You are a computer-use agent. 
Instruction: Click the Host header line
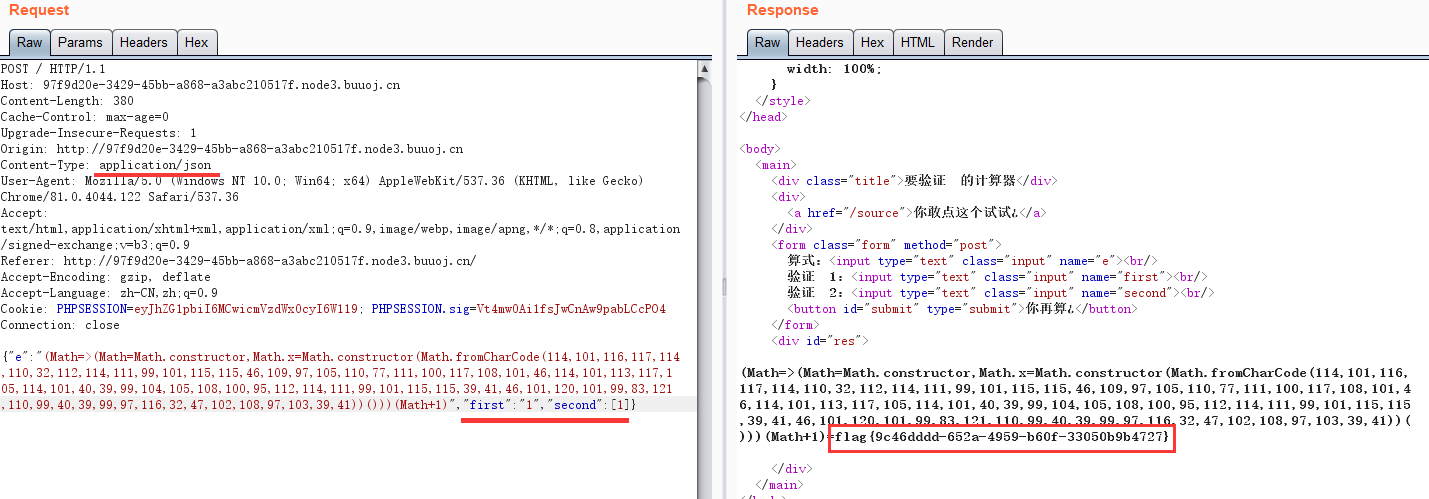click(200, 85)
